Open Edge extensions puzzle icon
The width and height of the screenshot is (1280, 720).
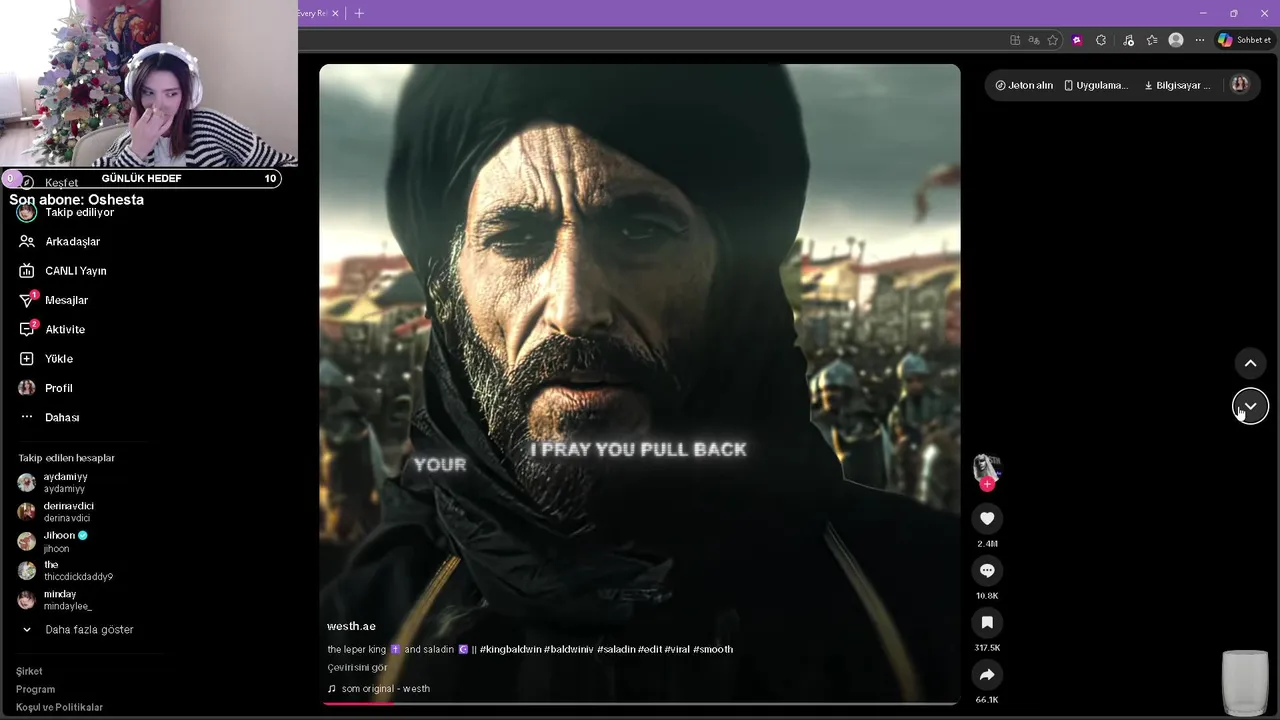[1101, 40]
